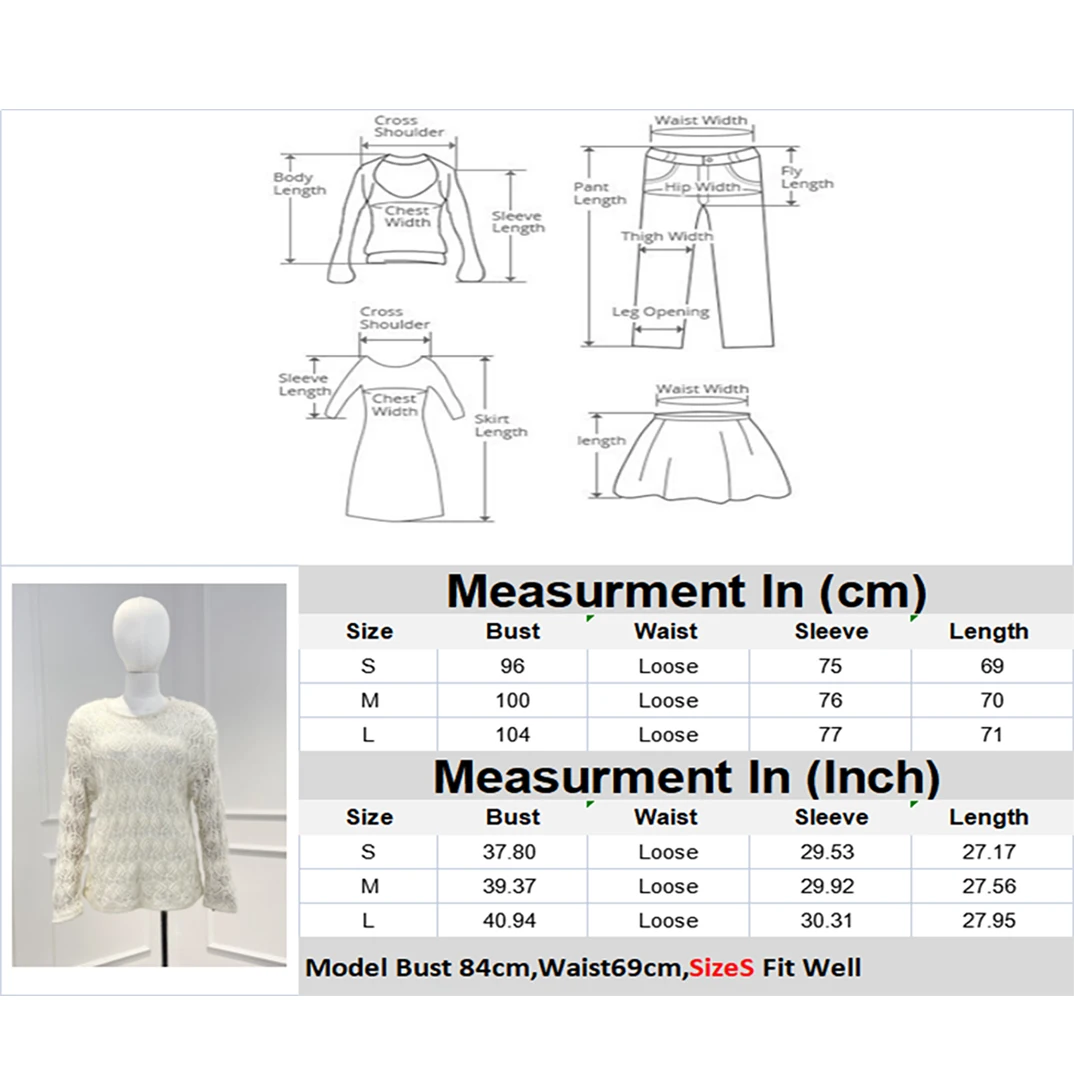The image size is (1074, 1074).
Task: Select bust value 96 for size S
Action: click(x=512, y=666)
